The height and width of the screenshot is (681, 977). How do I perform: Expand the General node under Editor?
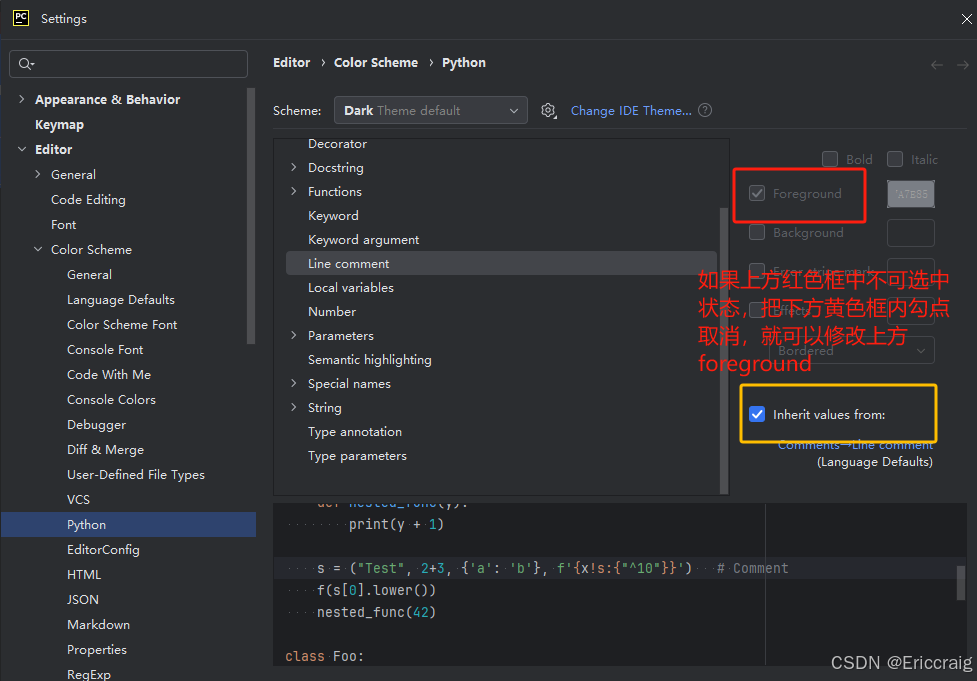(x=38, y=174)
